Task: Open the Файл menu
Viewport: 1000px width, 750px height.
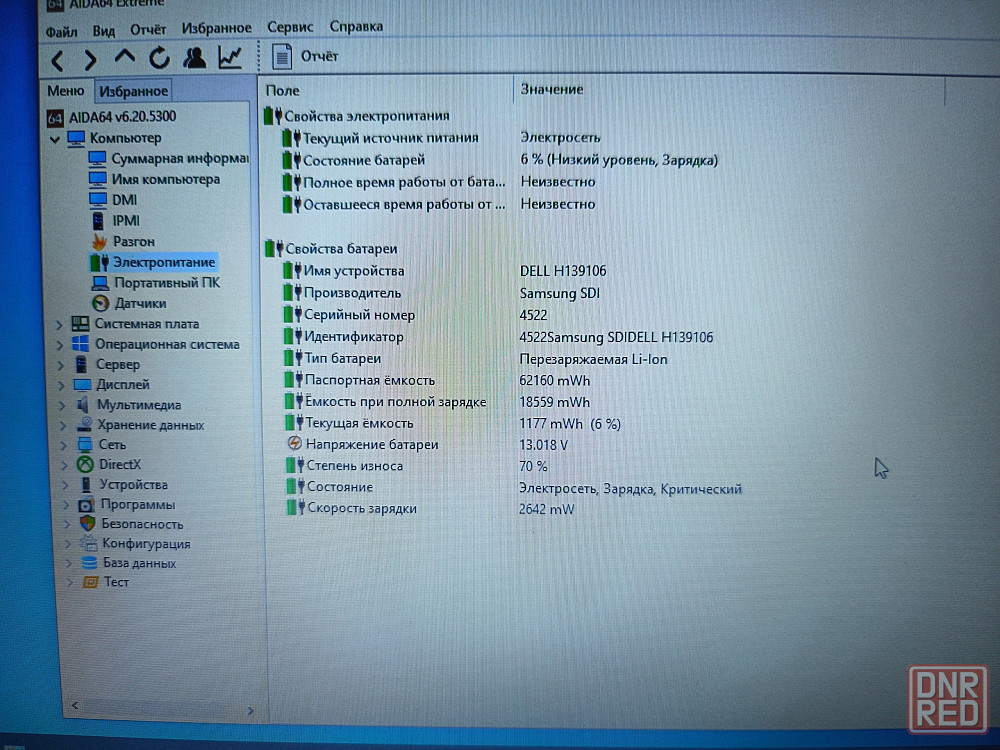Action: coord(61,31)
